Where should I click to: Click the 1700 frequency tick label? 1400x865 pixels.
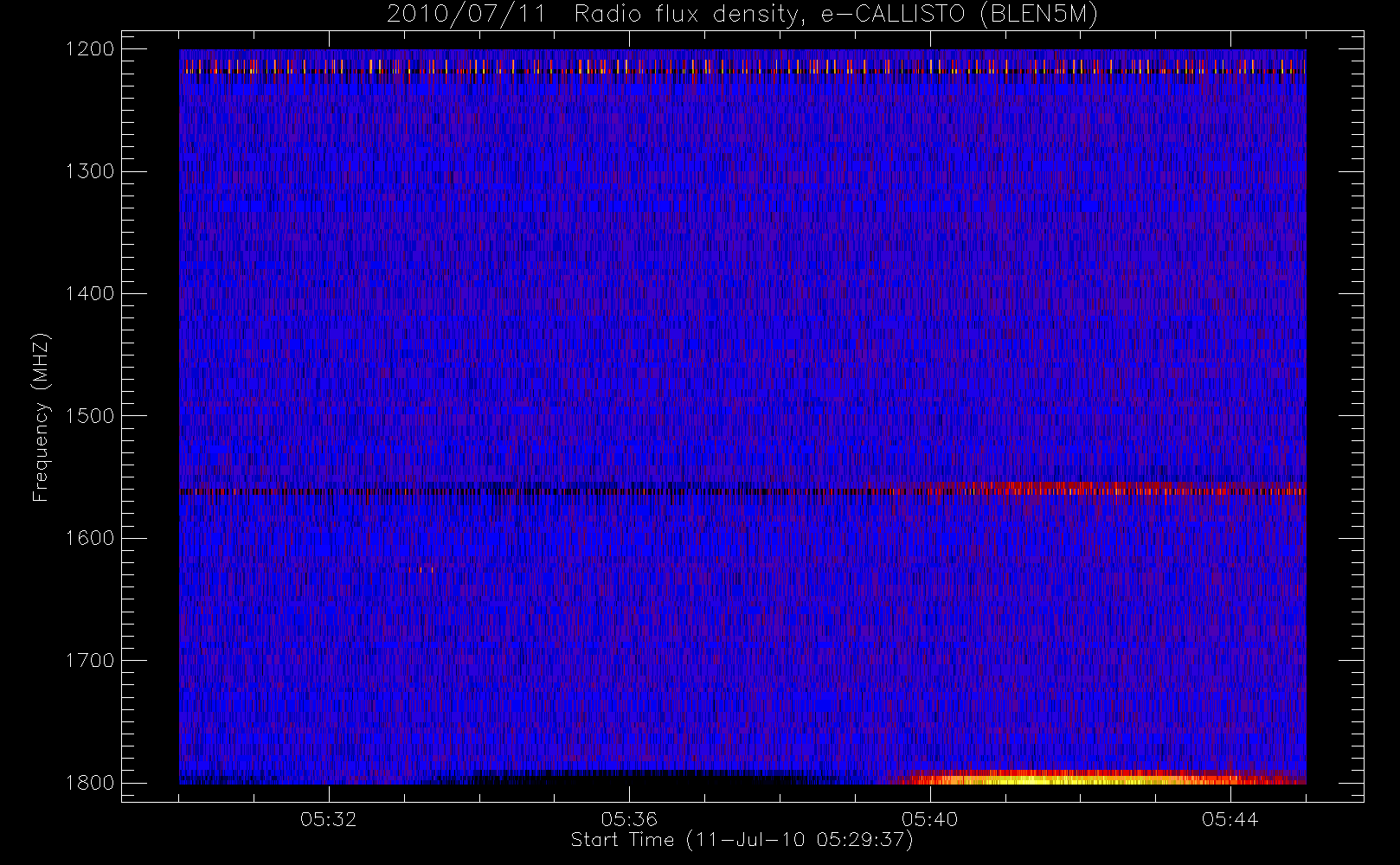point(90,661)
